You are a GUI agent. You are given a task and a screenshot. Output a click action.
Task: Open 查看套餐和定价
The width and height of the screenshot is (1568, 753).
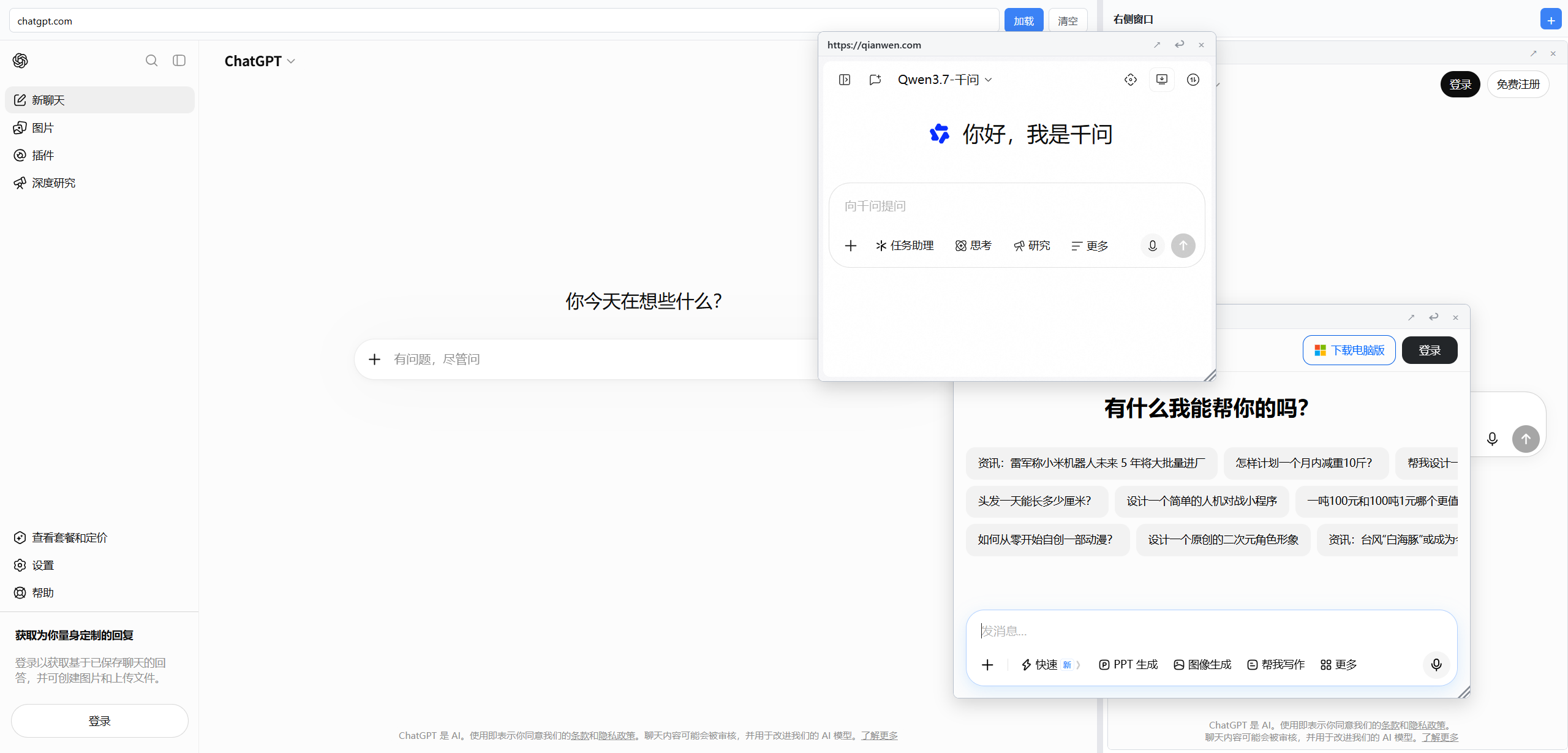100,537
